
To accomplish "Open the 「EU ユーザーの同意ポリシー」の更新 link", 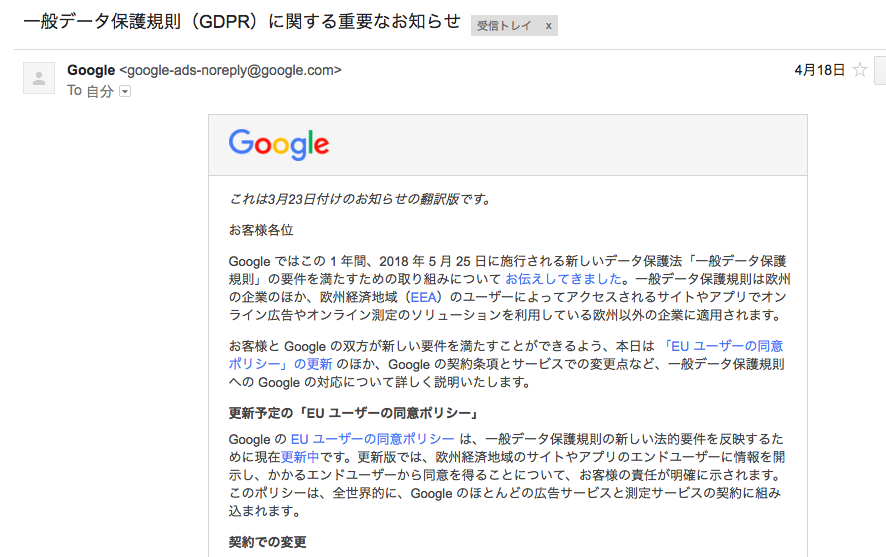I will (506, 355).
